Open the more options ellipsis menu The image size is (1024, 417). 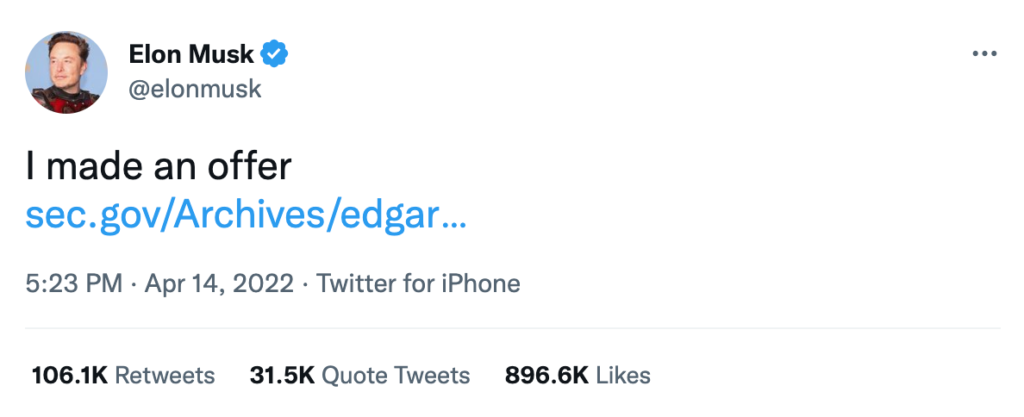(985, 53)
